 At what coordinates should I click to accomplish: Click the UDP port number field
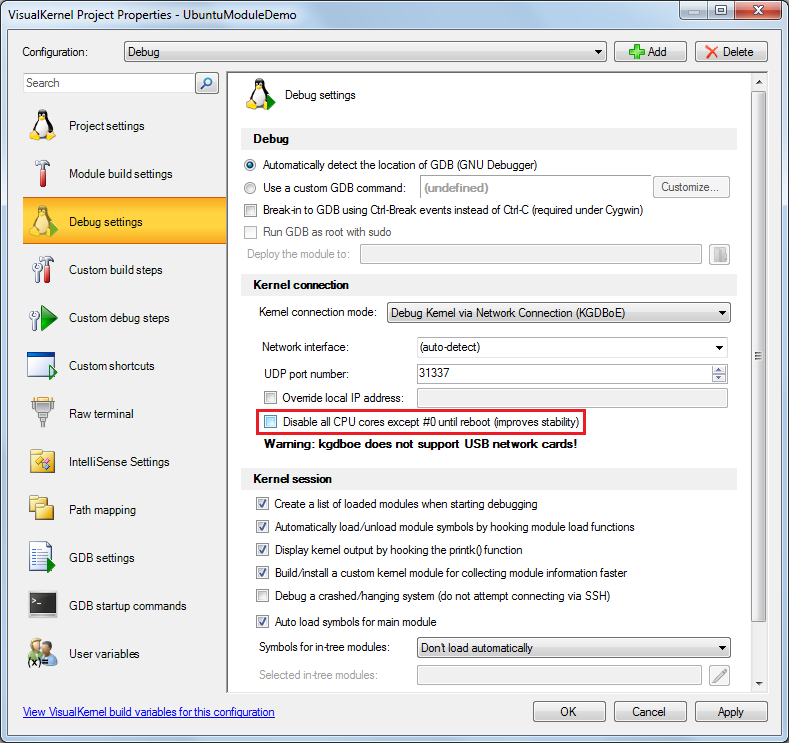click(x=564, y=373)
